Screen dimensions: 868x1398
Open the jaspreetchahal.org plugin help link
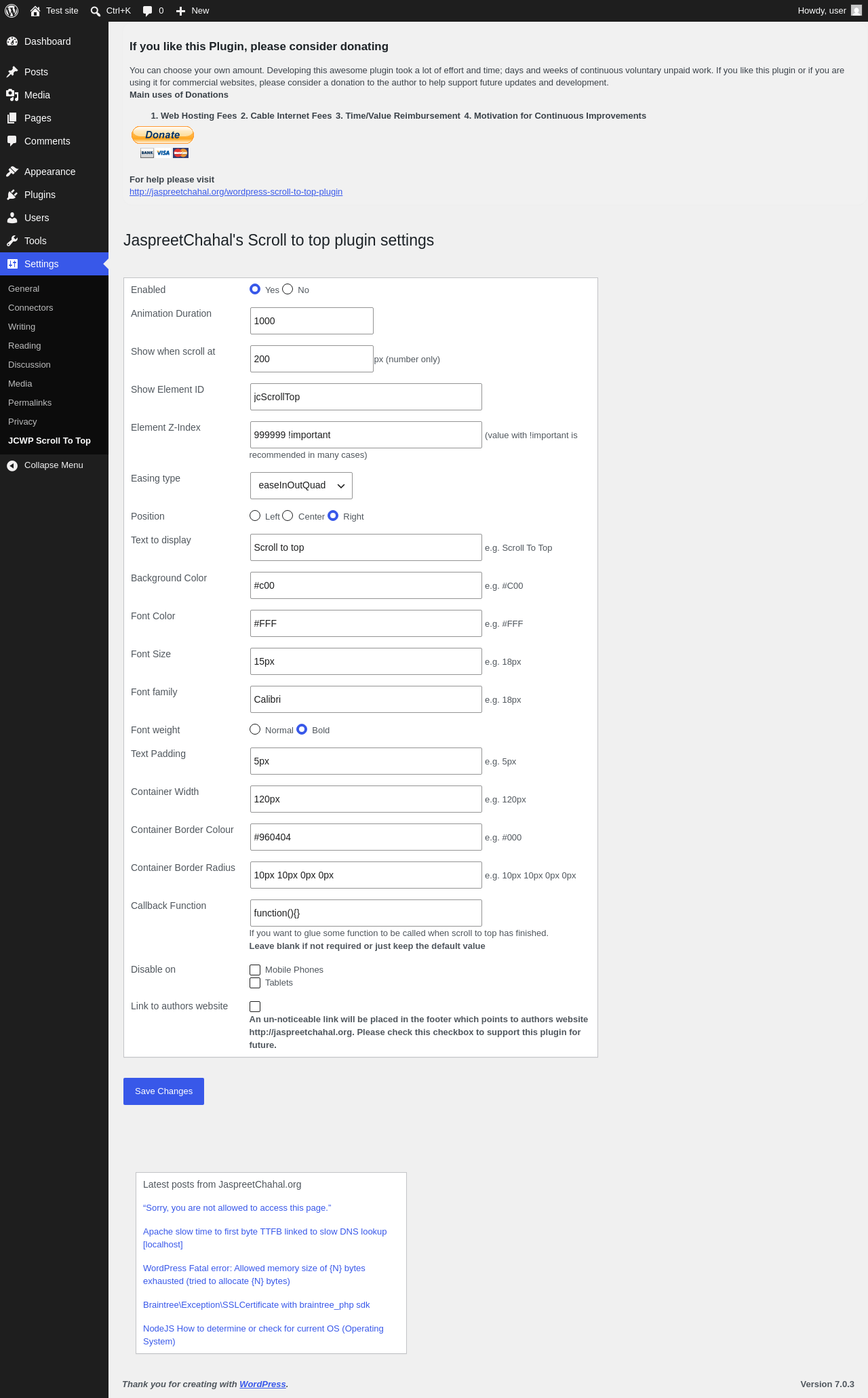[x=236, y=192]
